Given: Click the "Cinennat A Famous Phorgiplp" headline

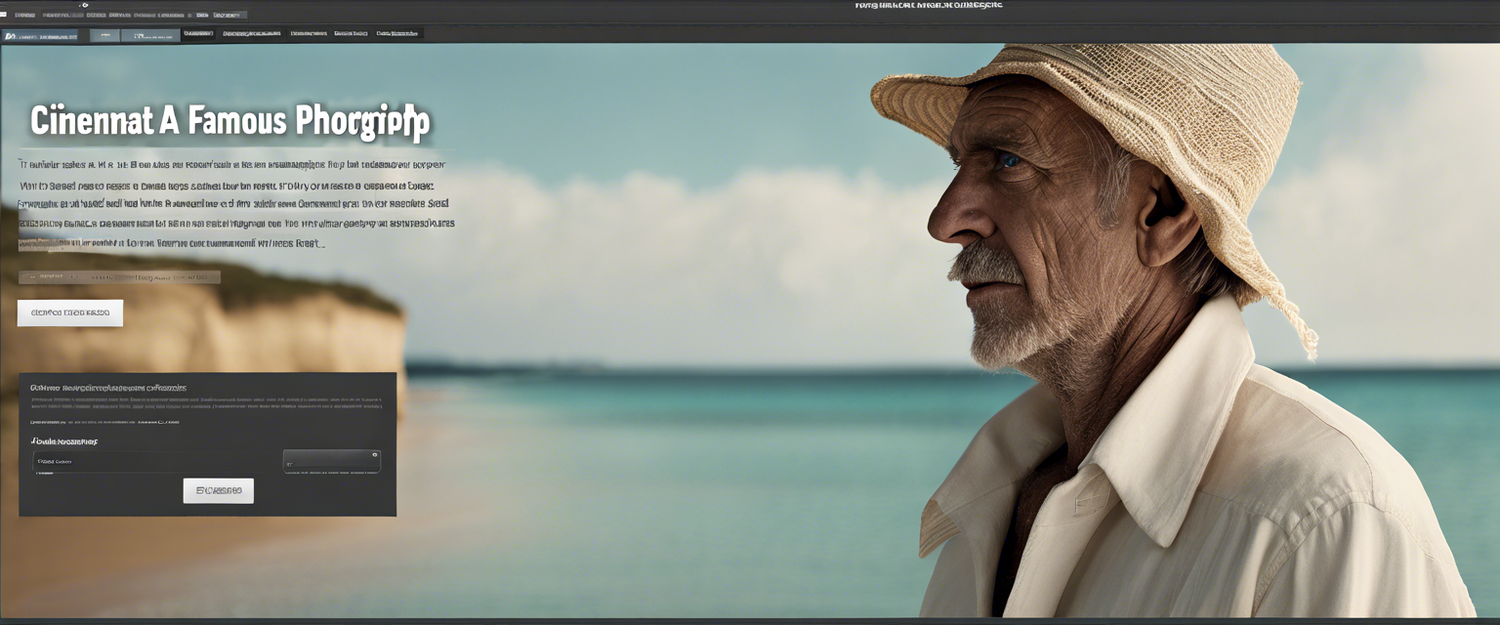Looking at the screenshot, I should coord(230,122).
